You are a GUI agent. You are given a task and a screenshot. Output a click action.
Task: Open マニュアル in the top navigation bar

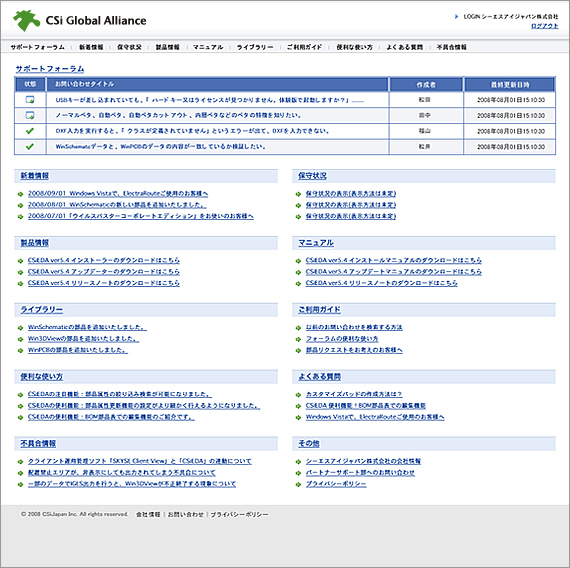click(208, 47)
